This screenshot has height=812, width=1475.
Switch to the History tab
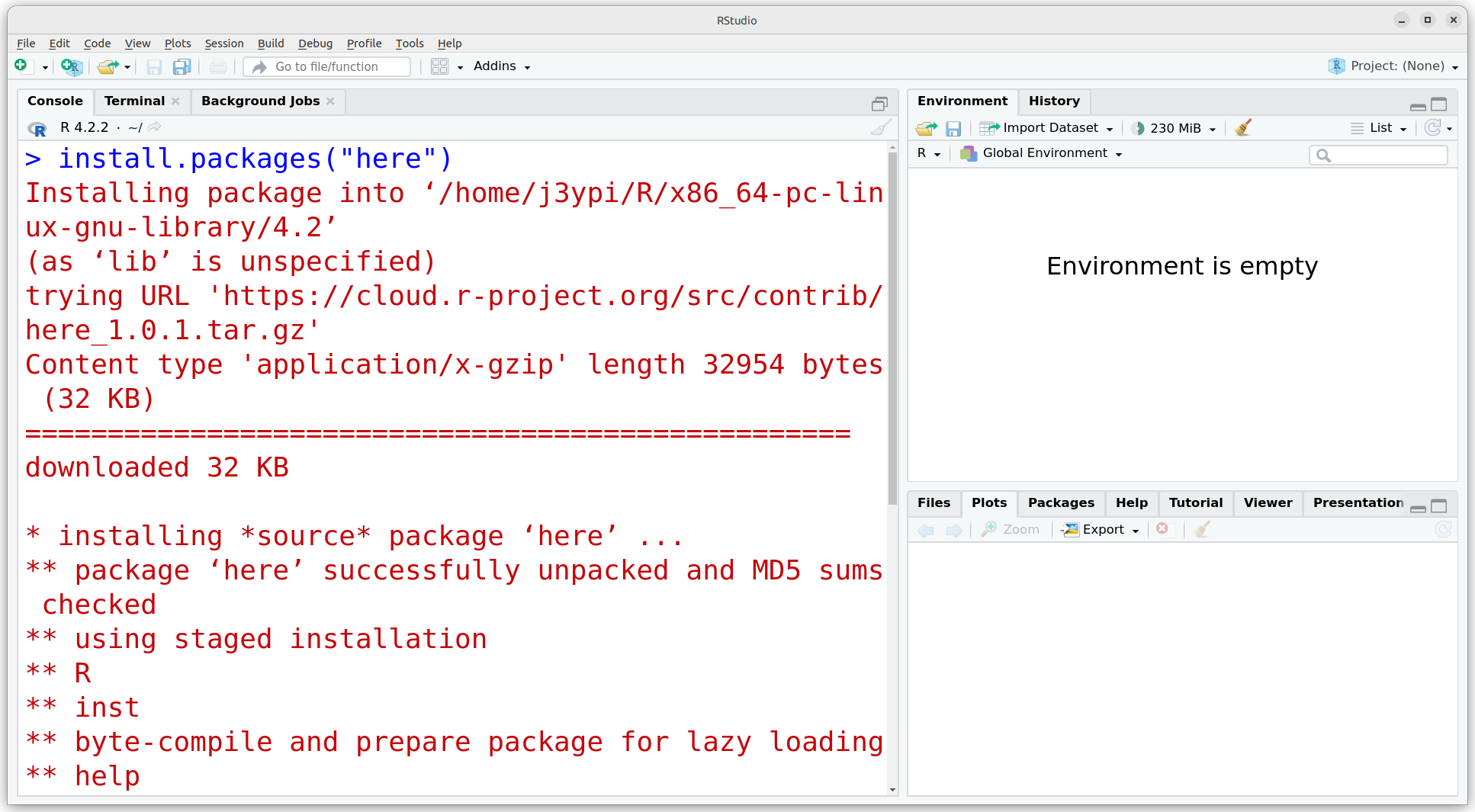[x=1054, y=101]
